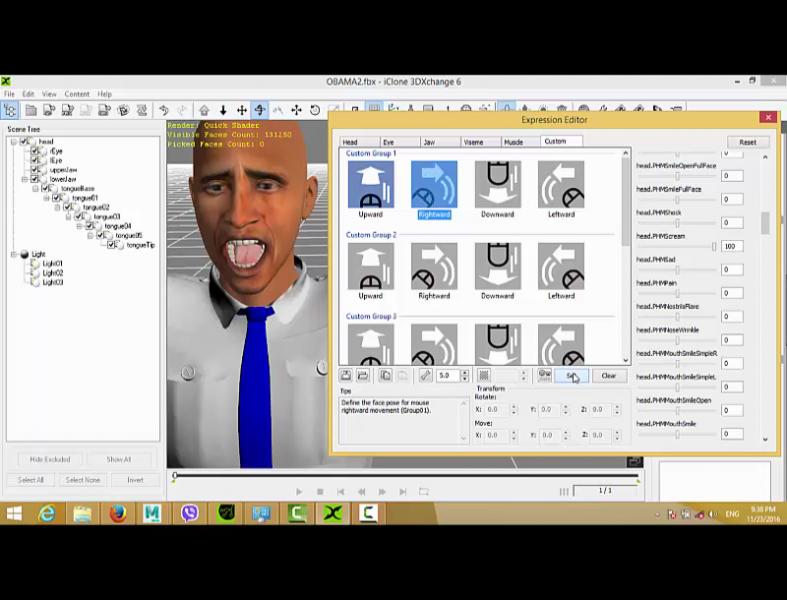The height and width of the screenshot is (600, 787).
Task: Click the Reset button in Expression Editor
Action: tap(747, 142)
